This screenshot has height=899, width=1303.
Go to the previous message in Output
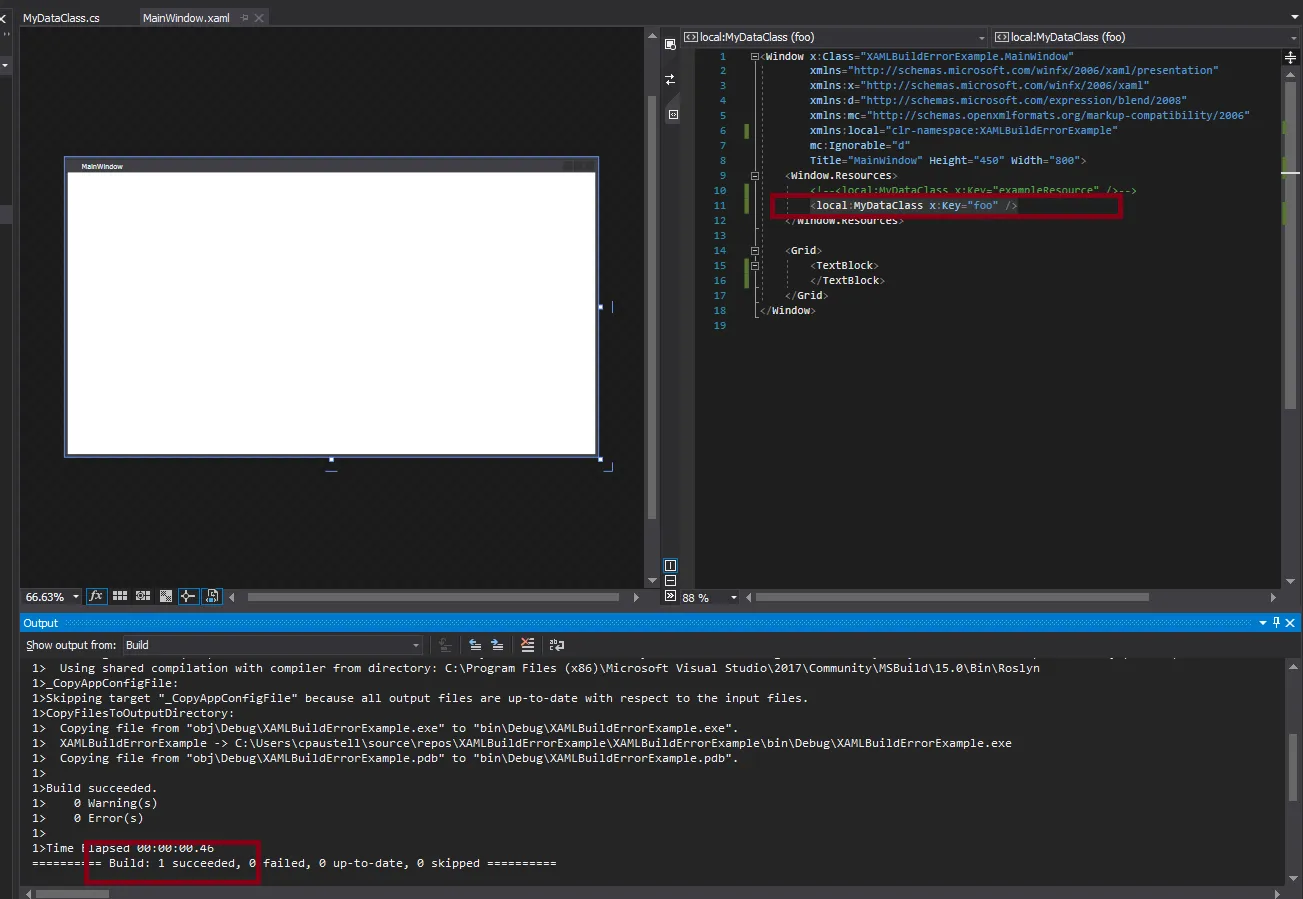(x=475, y=645)
